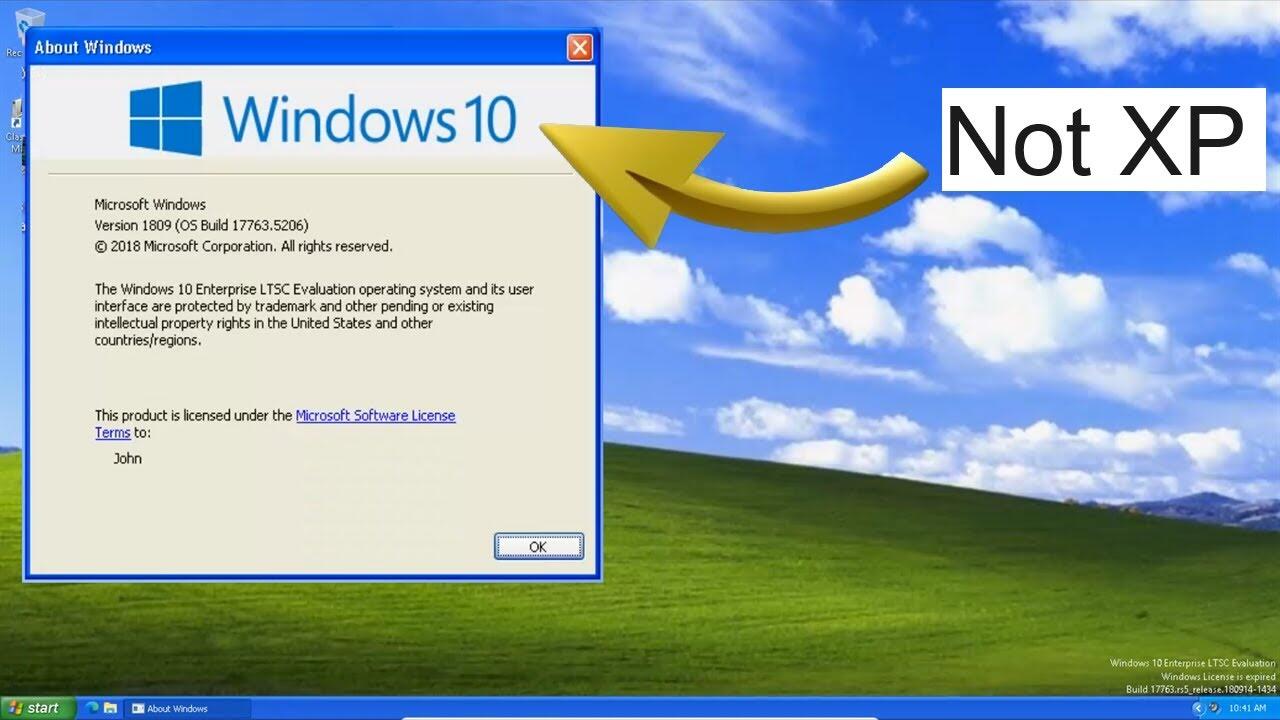Click the system tray notification icon

[1213, 708]
